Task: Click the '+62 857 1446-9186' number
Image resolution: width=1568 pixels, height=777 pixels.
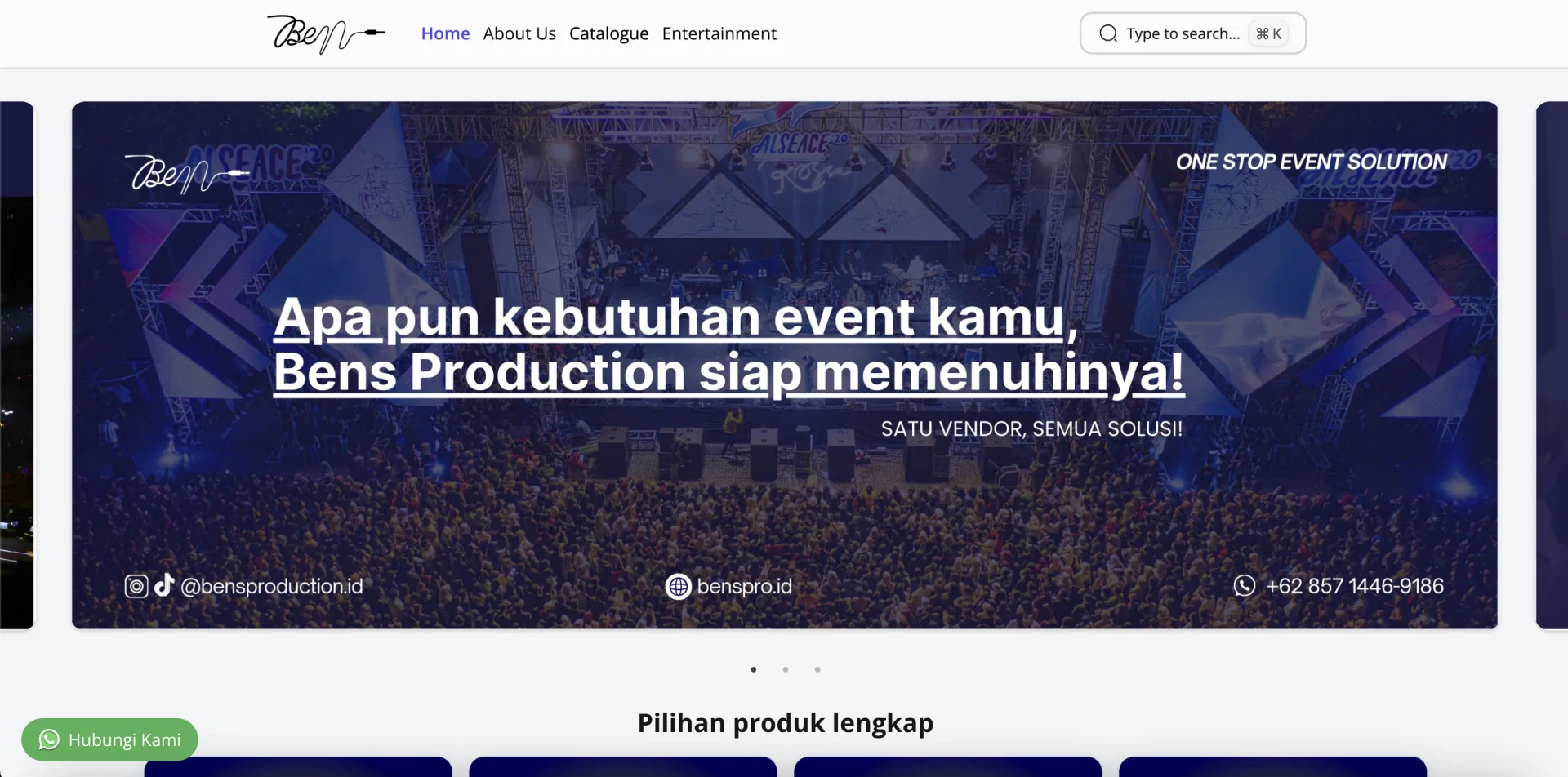Action: (1355, 586)
